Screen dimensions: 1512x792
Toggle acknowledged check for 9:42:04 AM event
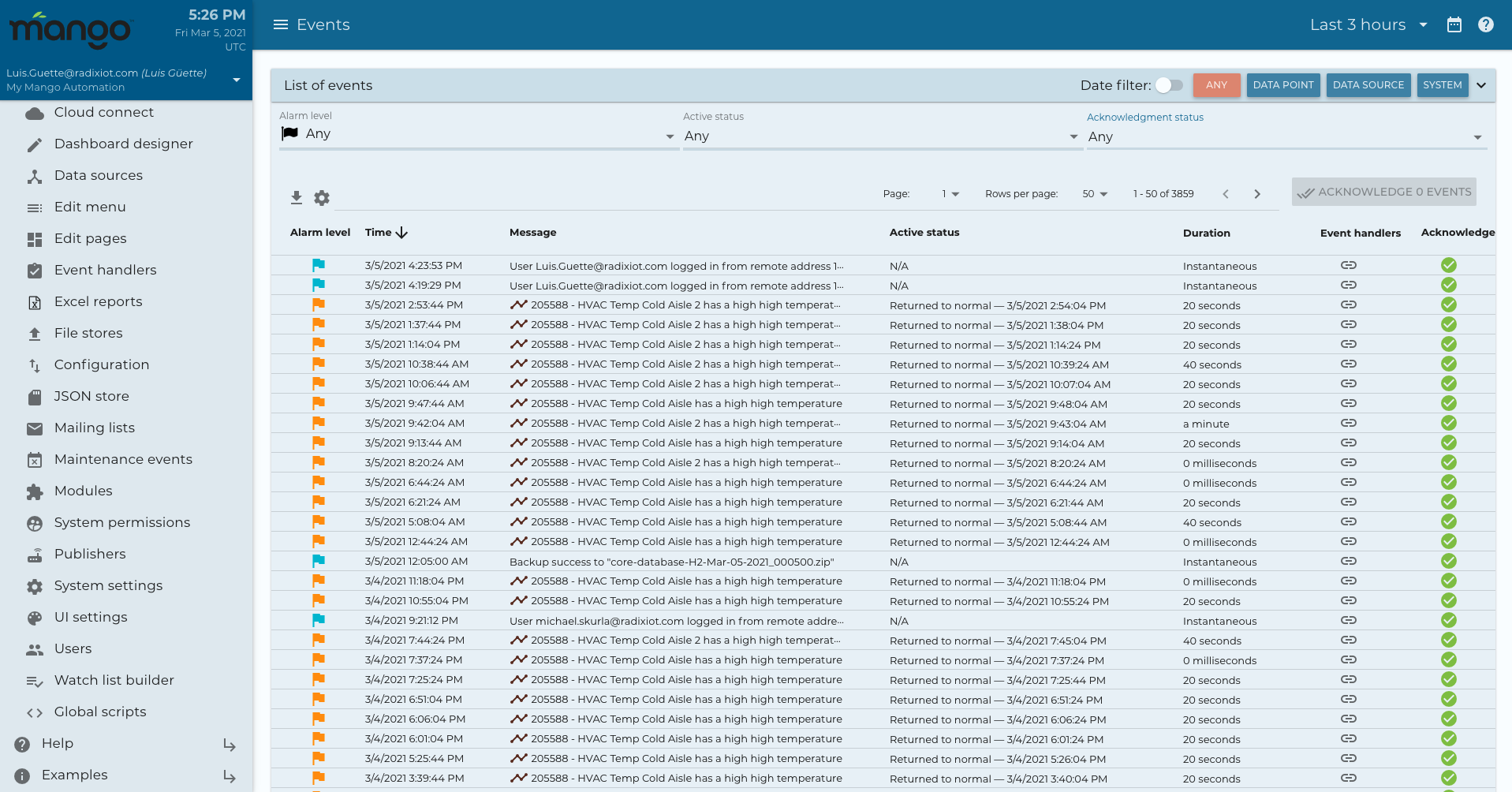1449,423
